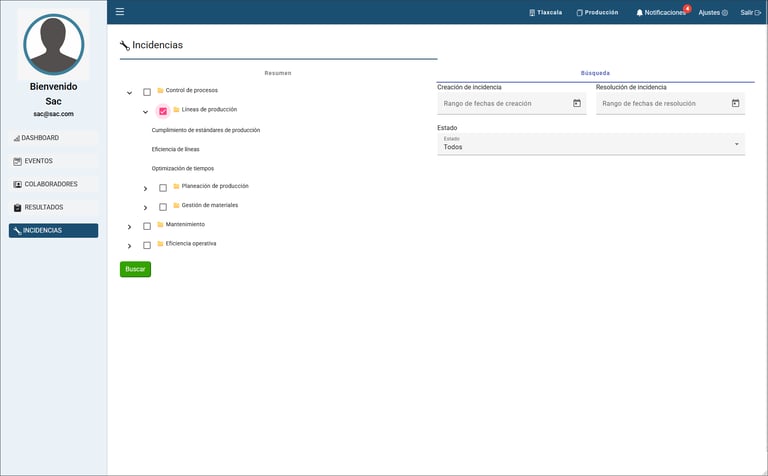
Task: Click the green Buscar button
Action: point(135,269)
